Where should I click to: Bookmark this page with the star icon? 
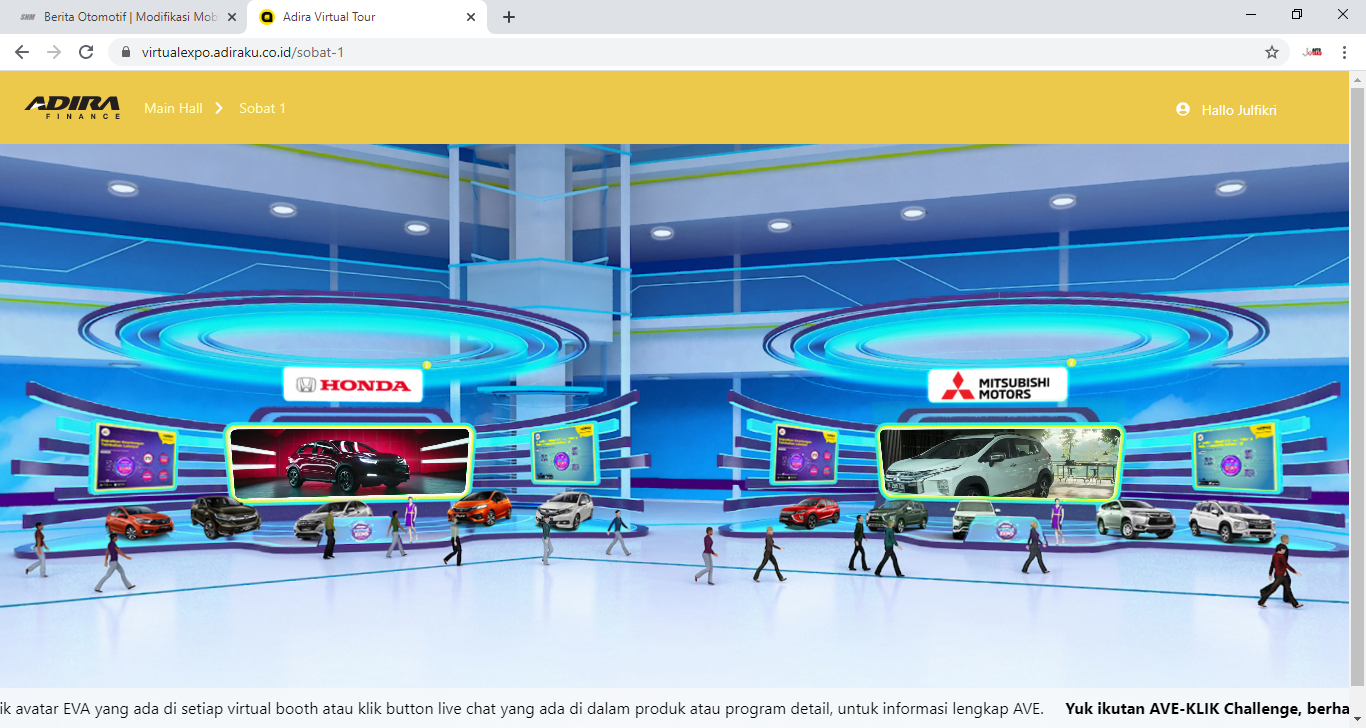pyautogui.click(x=1271, y=52)
